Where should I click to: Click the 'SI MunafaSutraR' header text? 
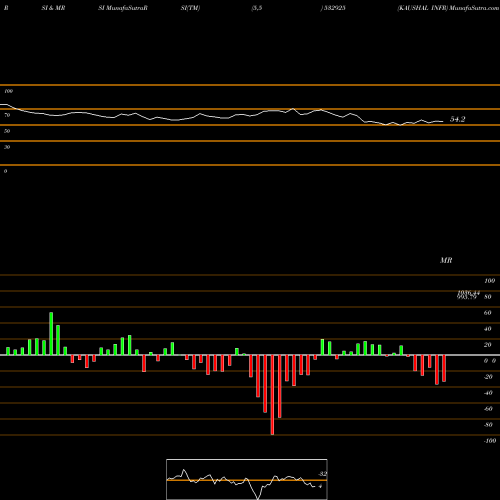(x=123, y=8)
